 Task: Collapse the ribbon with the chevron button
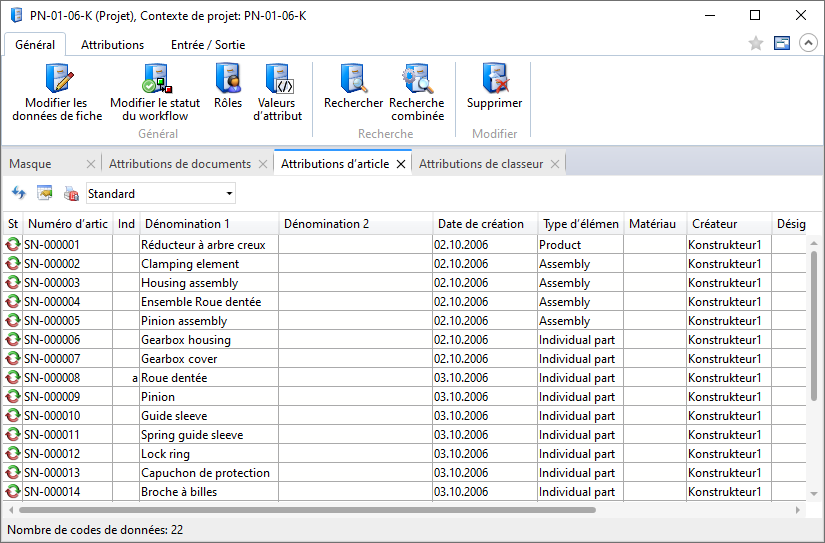tap(808, 44)
